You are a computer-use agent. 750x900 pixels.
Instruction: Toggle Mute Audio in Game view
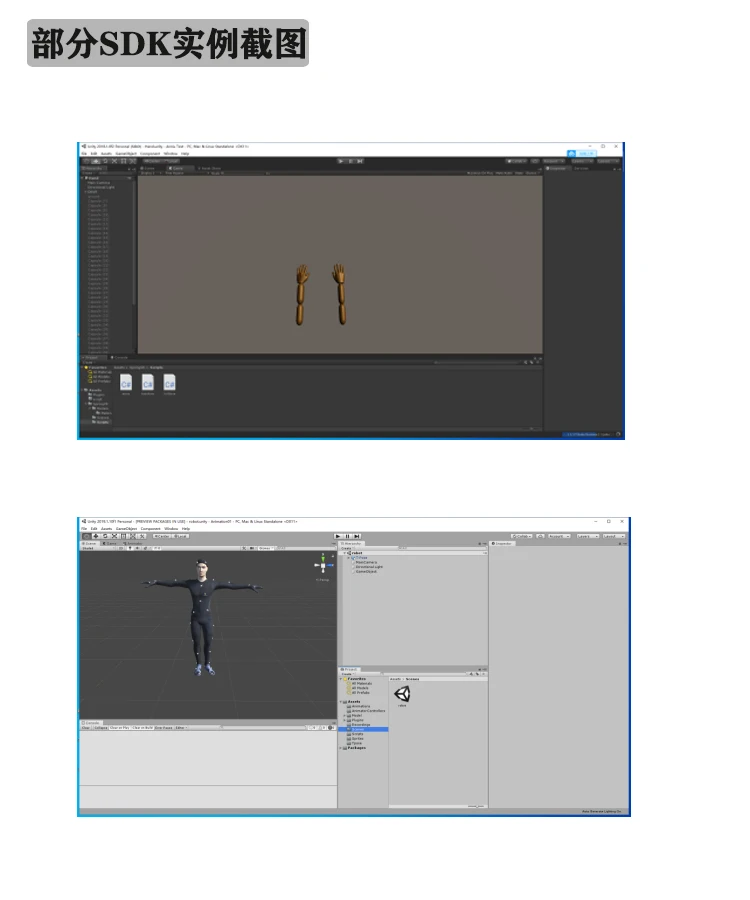pos(504,173)
